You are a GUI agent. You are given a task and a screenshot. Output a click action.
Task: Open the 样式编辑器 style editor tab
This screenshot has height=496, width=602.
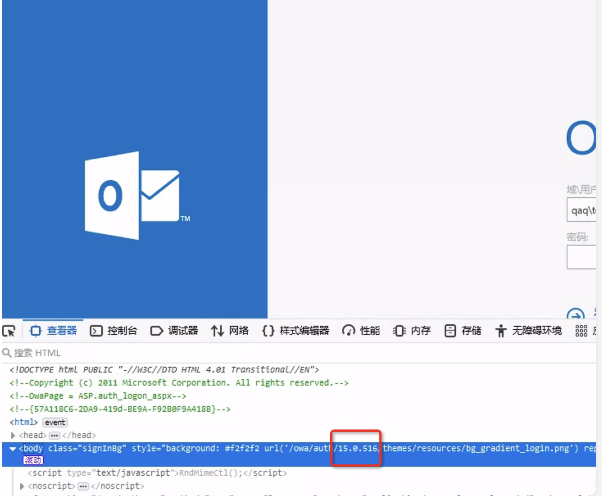click(x=295, y=331)
